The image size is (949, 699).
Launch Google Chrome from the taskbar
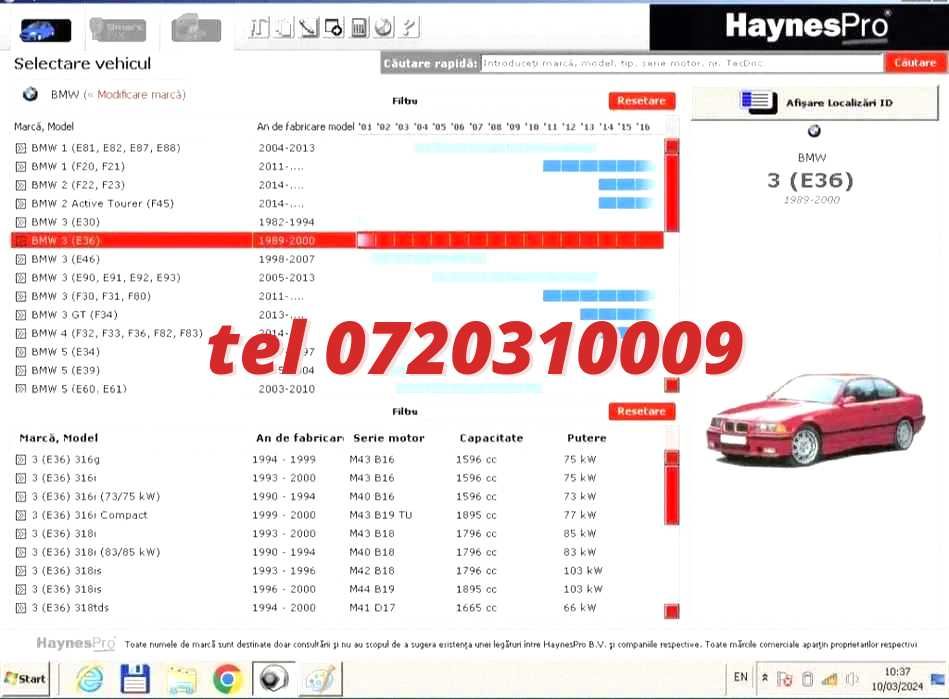(x=228, y=679)
